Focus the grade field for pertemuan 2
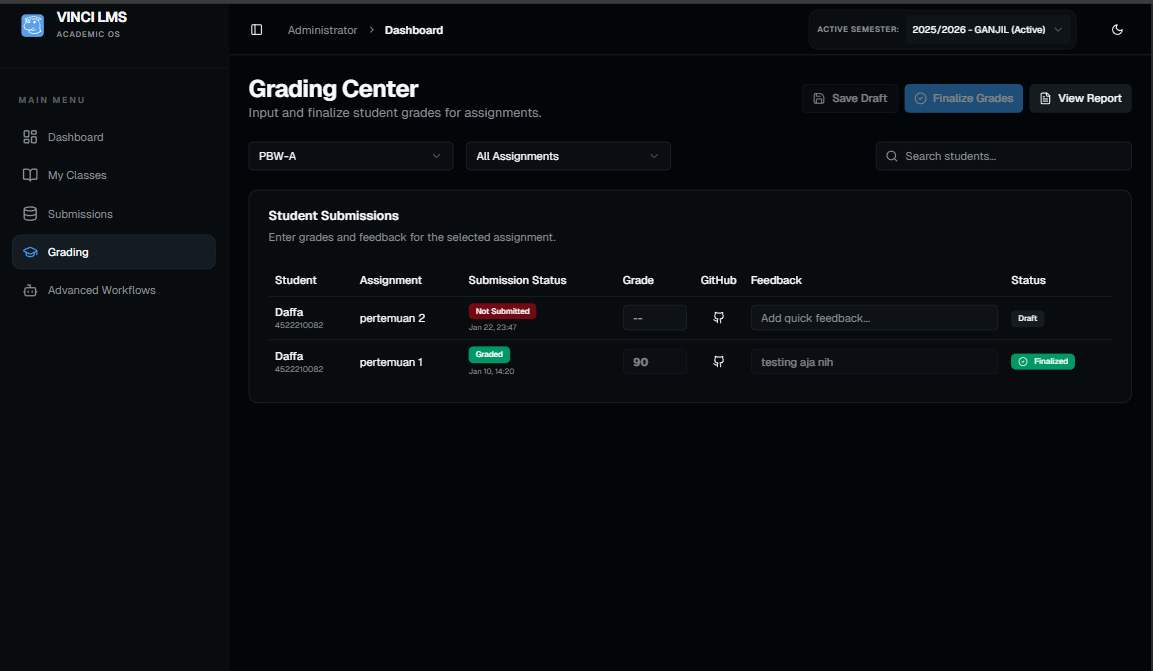 tap(654, 318)
